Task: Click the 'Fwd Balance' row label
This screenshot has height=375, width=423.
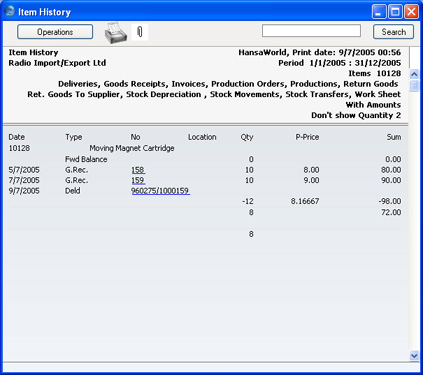Action: 86,159
